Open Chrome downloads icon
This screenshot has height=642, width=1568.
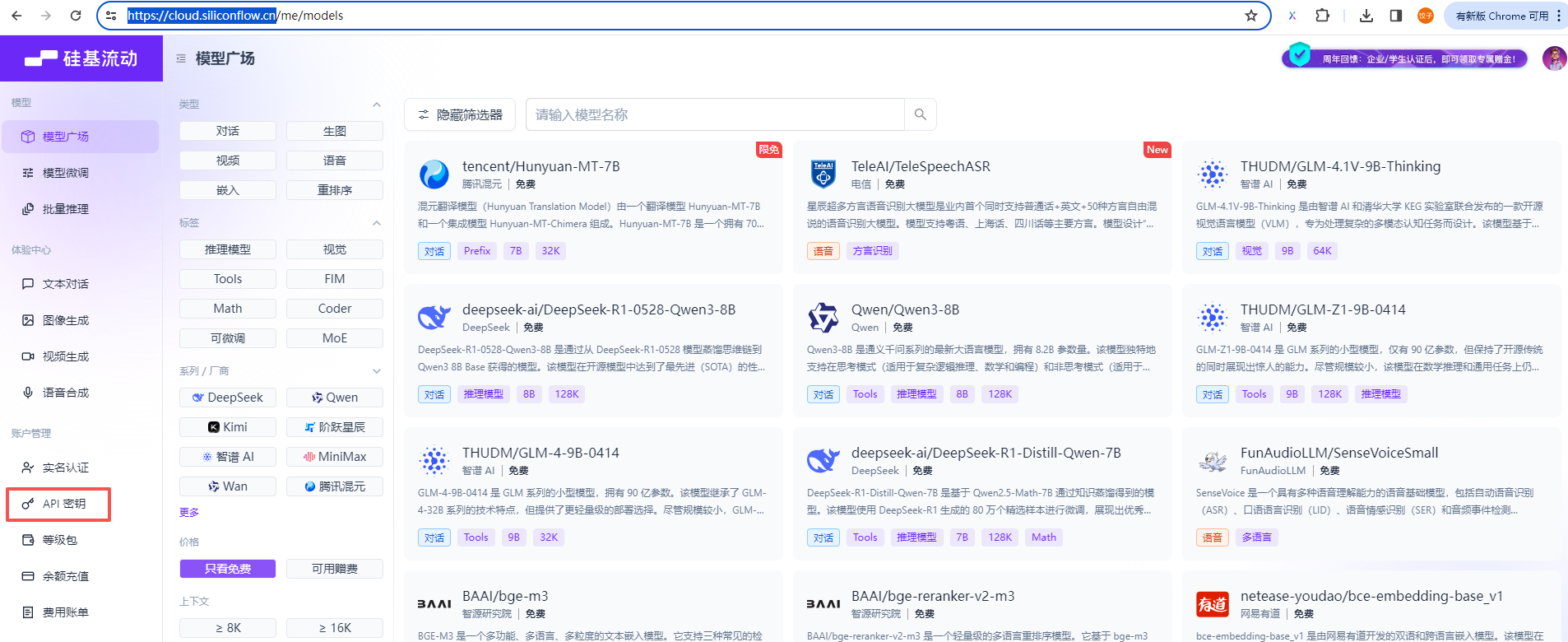pyautogui.click(x=1366, y=16)
